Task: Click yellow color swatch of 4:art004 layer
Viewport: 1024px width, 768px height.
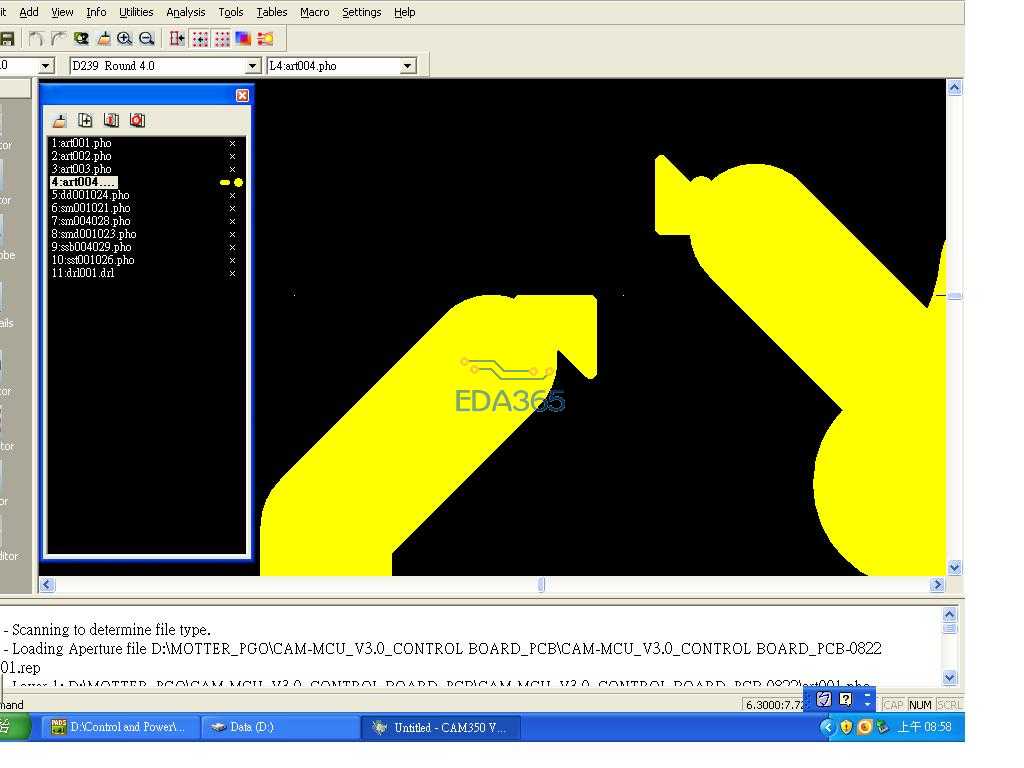Action: point(232,183)
